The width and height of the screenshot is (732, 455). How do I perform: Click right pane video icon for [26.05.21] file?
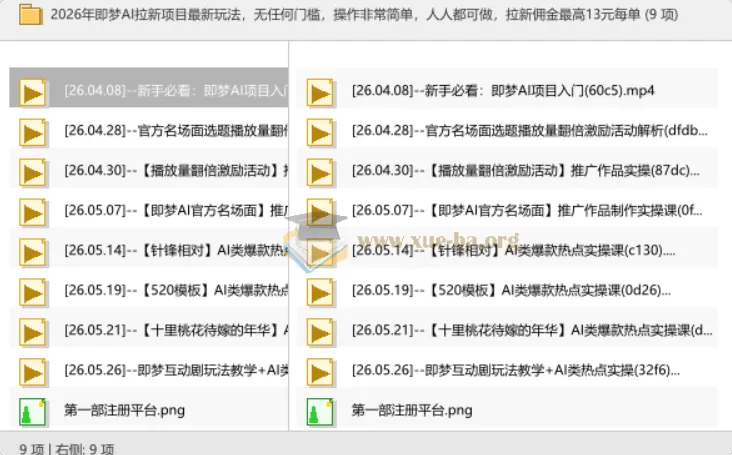coord(320,332)
